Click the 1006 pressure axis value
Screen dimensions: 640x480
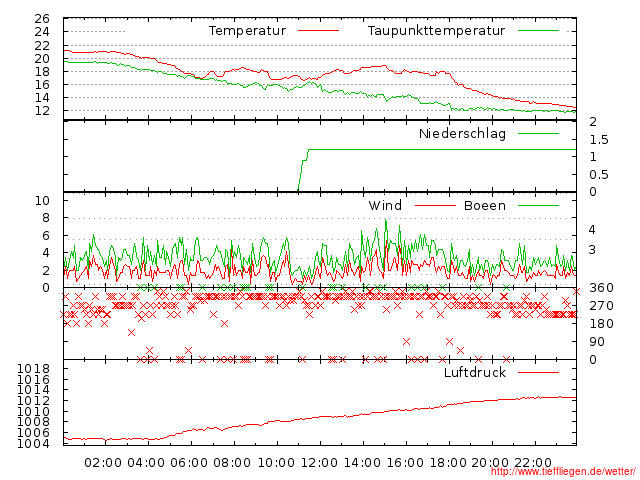(33, 433)
